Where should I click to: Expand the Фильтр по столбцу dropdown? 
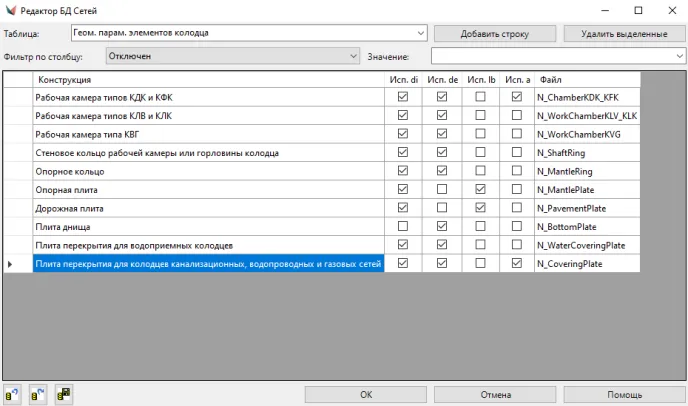[x=354, y=56]
